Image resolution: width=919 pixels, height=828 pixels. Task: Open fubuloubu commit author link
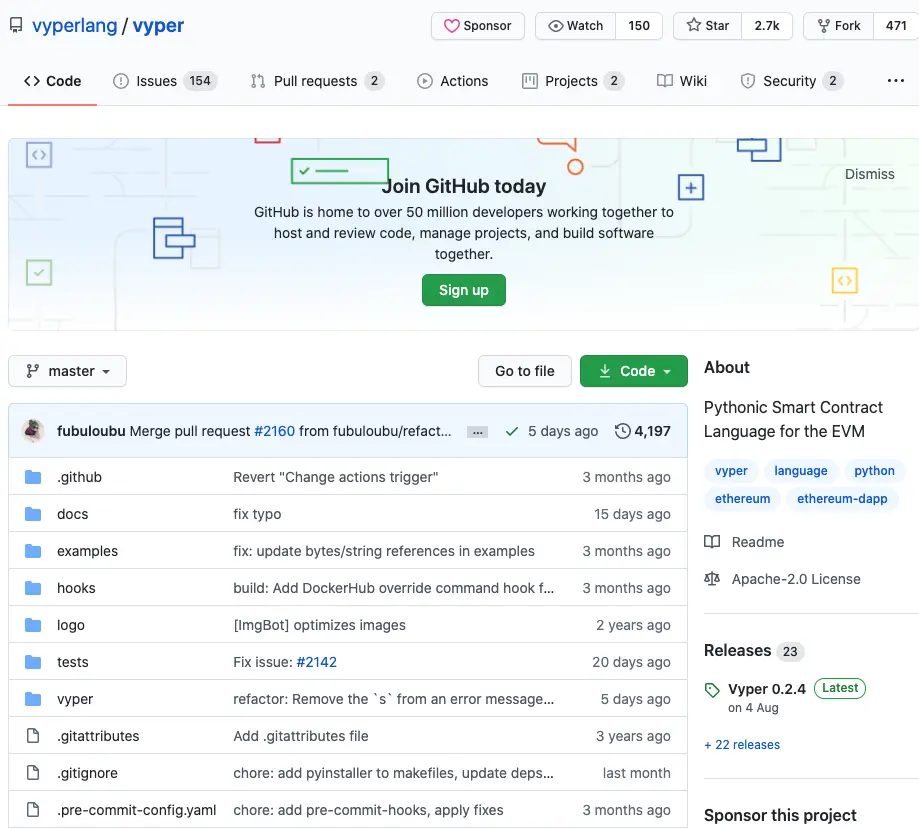tap(91, 431)
